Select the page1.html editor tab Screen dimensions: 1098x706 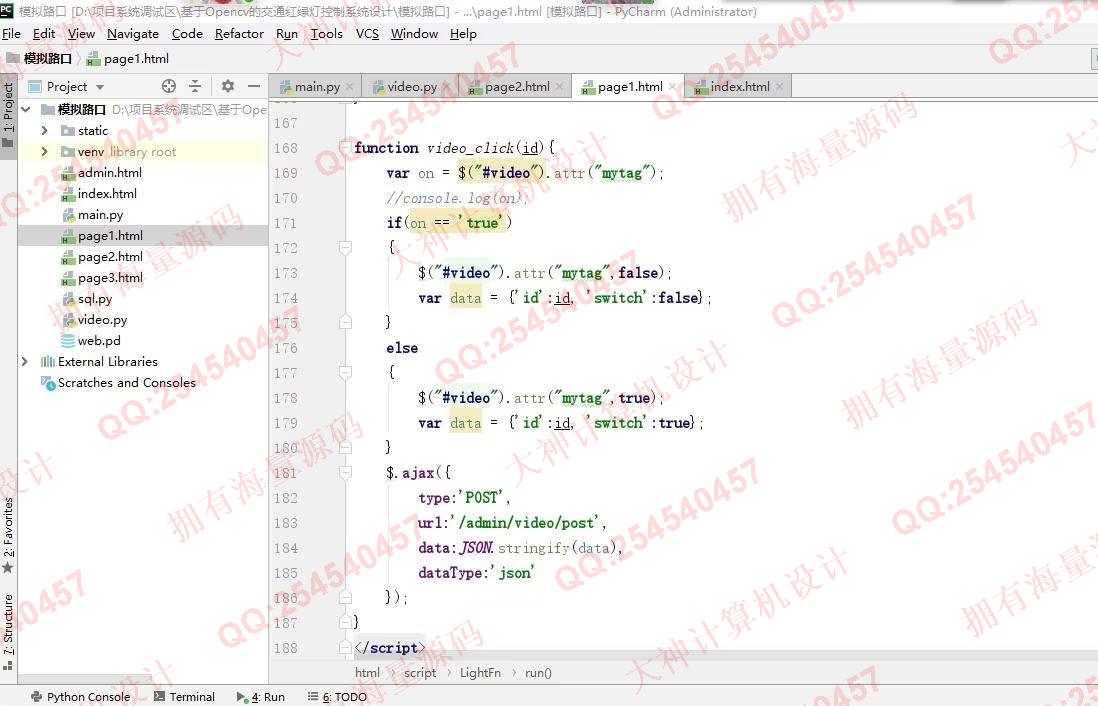pyautogui.click(x=630, y=87)
